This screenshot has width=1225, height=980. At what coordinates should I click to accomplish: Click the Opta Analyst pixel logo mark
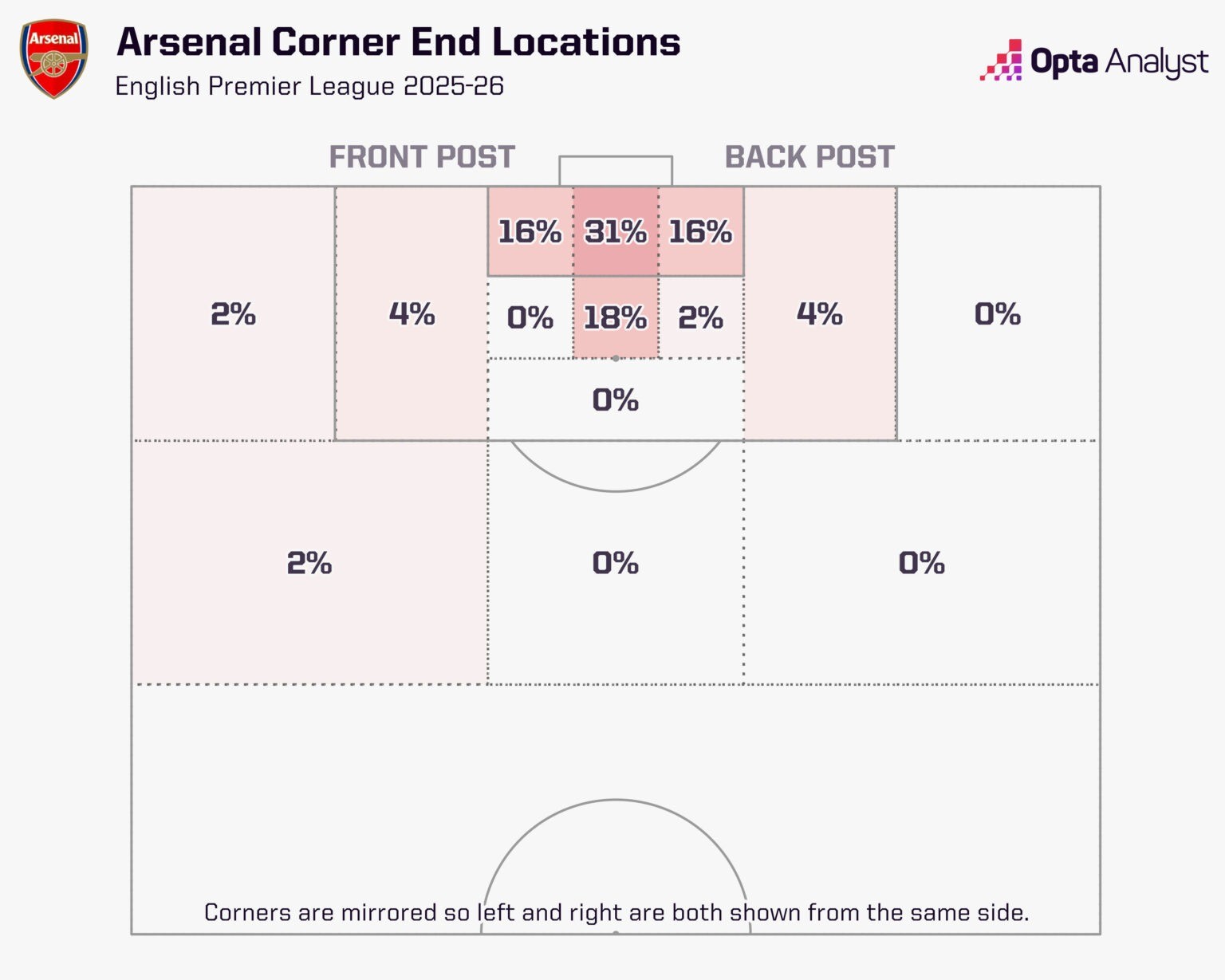1001,61
